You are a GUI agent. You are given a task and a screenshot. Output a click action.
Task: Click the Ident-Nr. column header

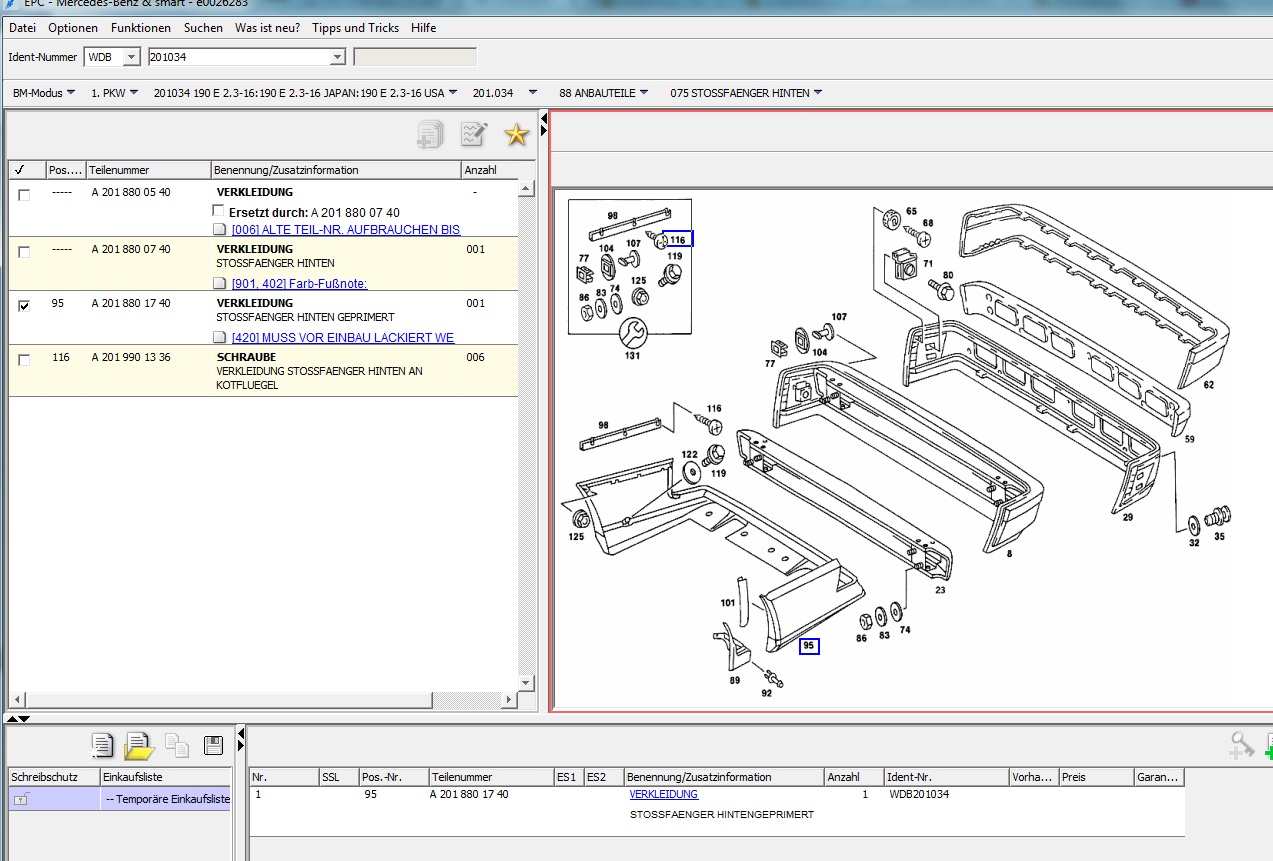tap(945, 777)
